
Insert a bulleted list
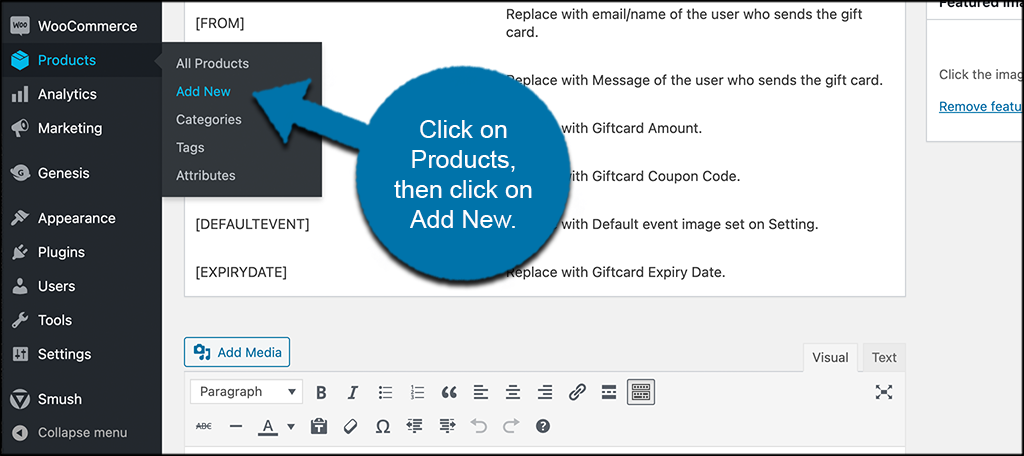click(386, 392)
